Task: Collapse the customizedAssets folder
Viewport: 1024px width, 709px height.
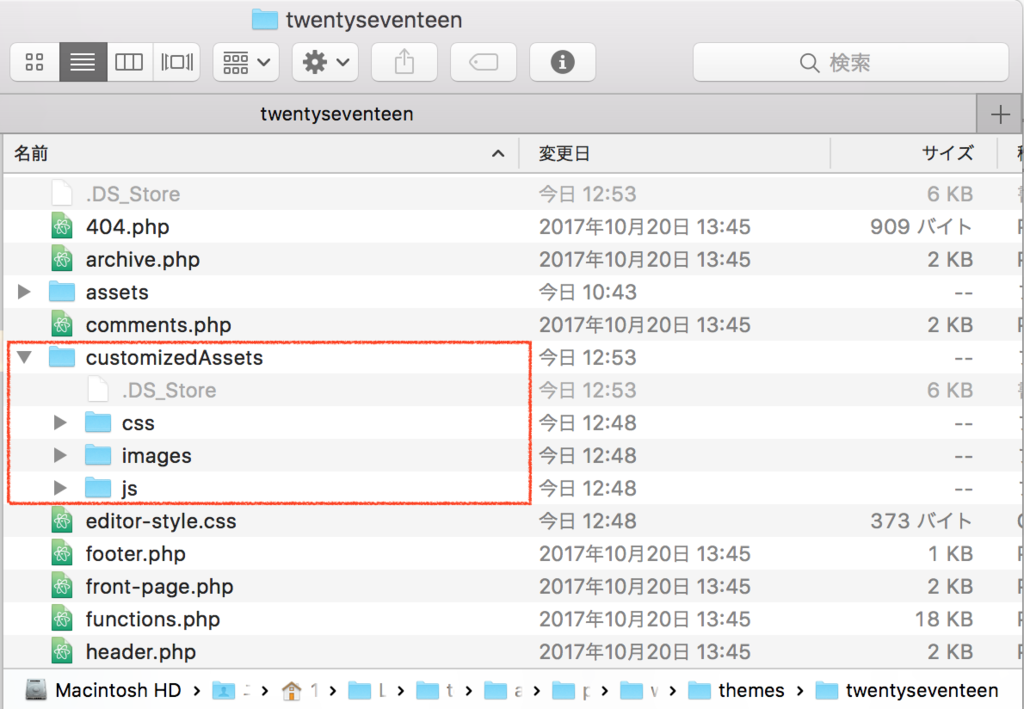Action: point(24,357)
